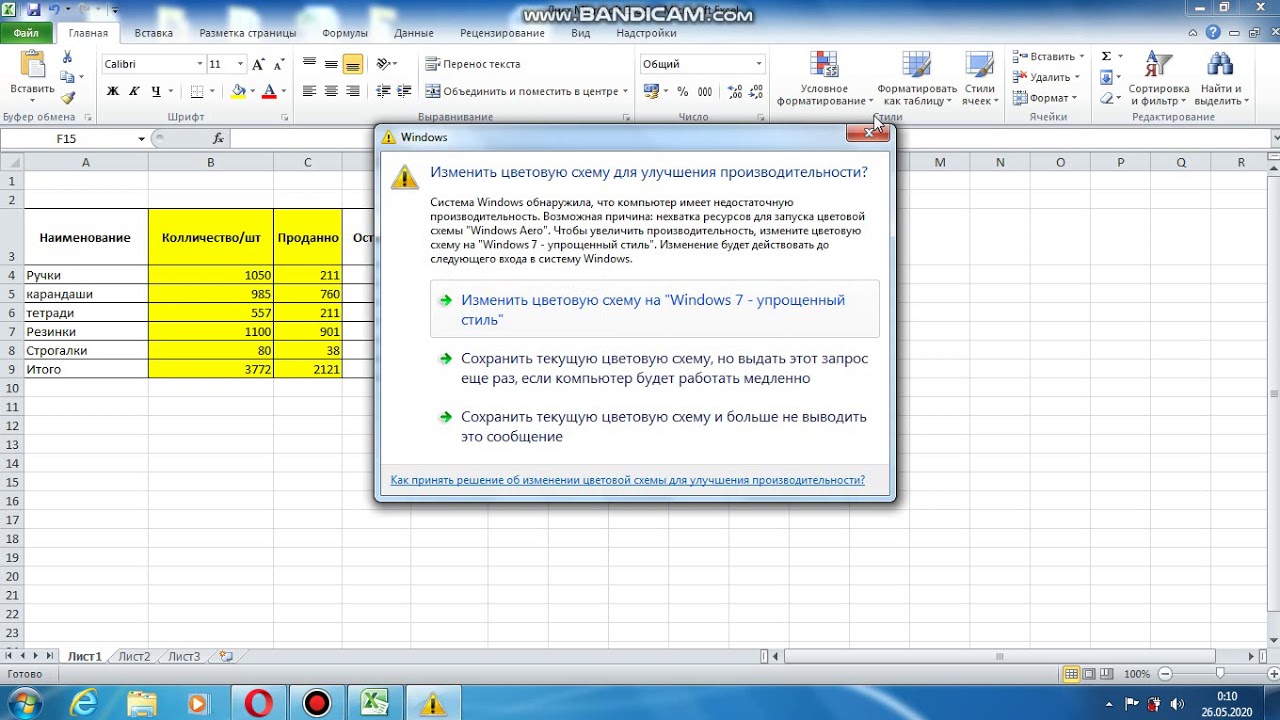Viewport: 1280px width, 720px height.
Task: Switch to the Формулы tab
Action: click(x=345, y=33)
